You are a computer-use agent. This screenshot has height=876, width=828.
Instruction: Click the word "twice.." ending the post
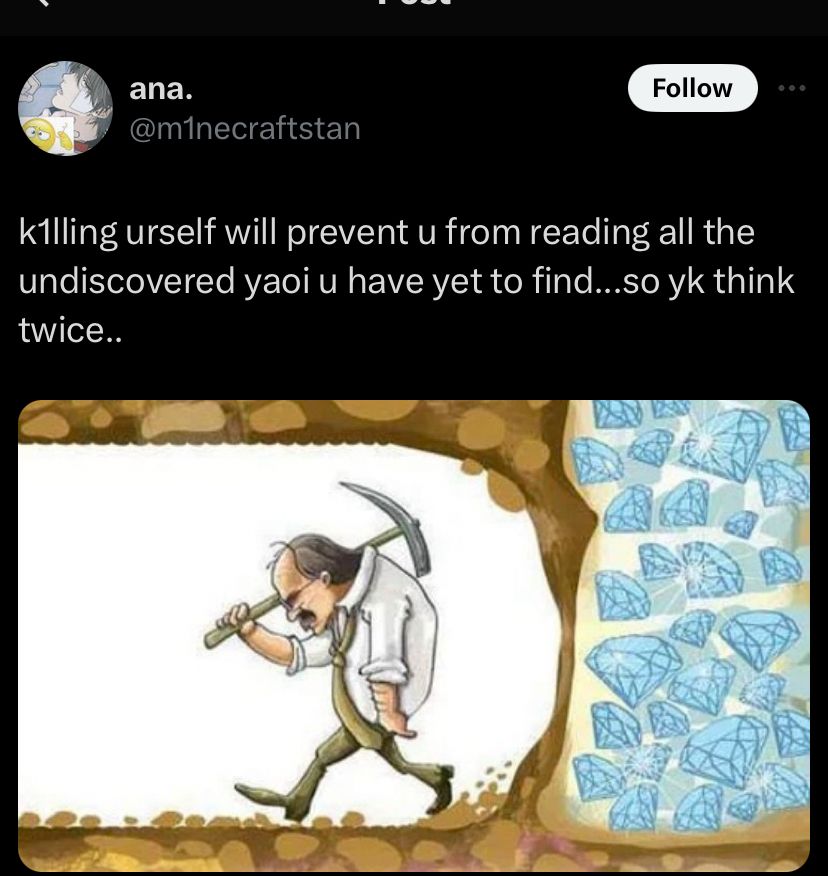(x=70, y=330)
